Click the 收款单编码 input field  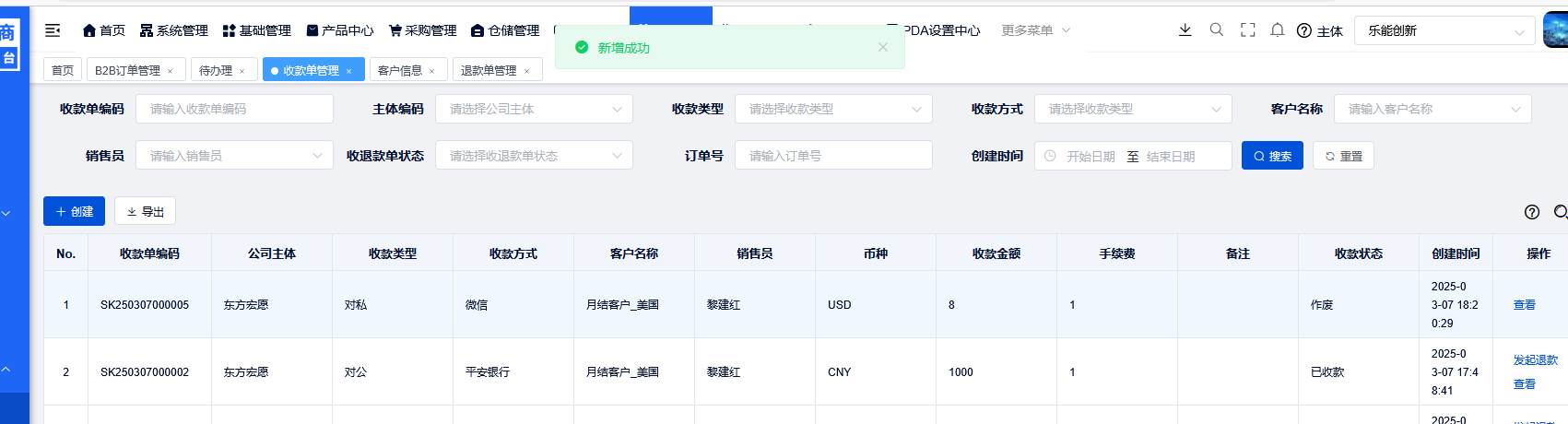[x=234, y=109]
